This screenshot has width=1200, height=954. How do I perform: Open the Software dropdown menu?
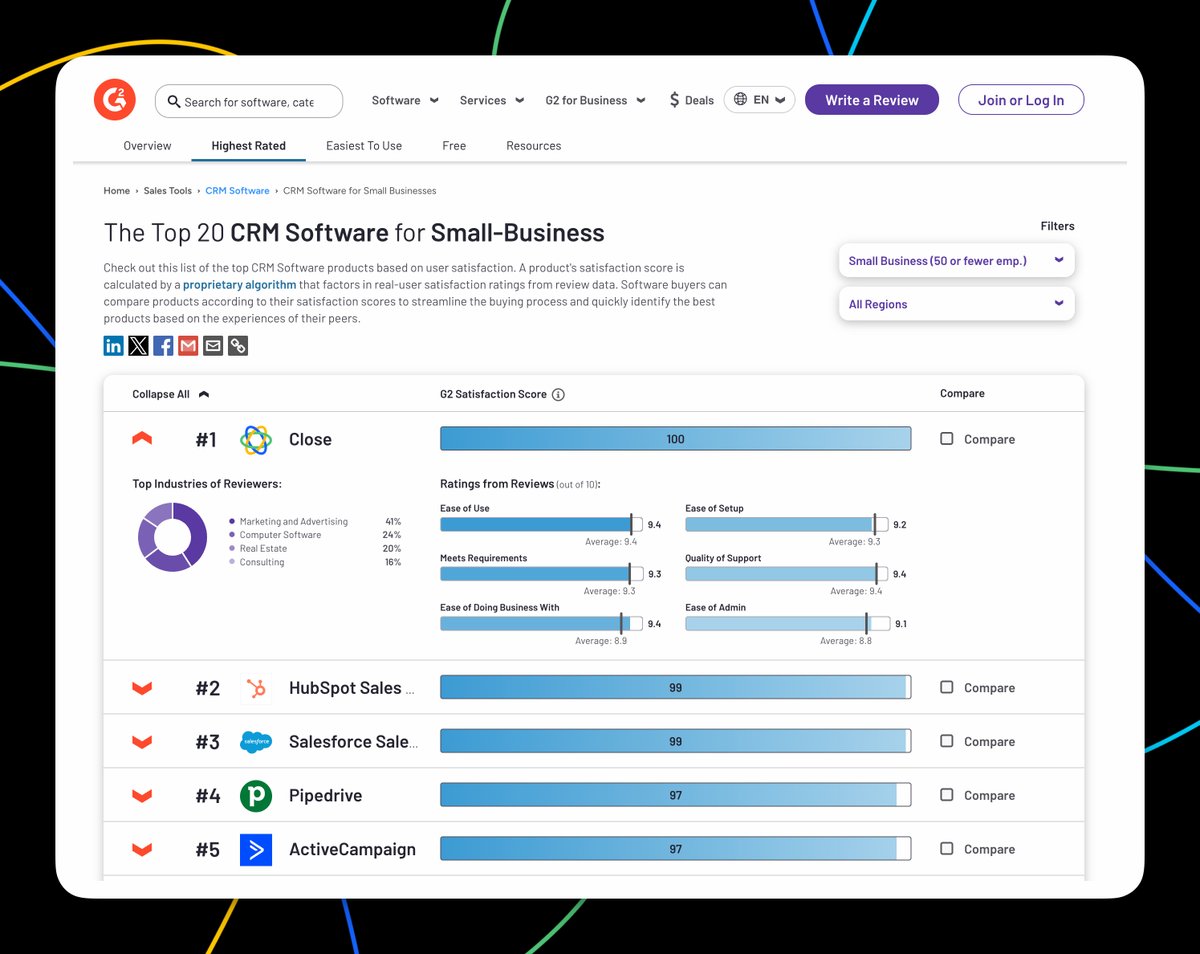405,100
